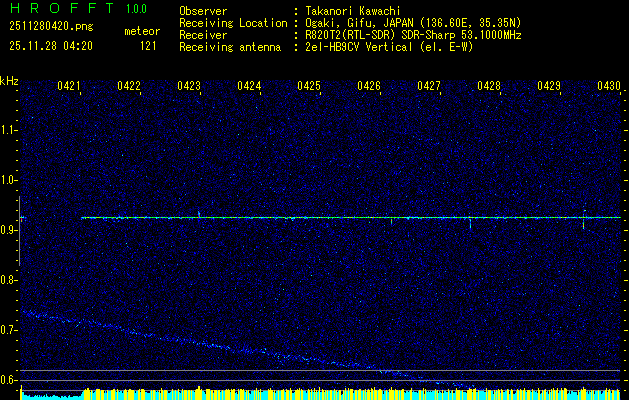Select the 0425 time marker
Screen dimensions: 629x400
(x=309, y=87)
